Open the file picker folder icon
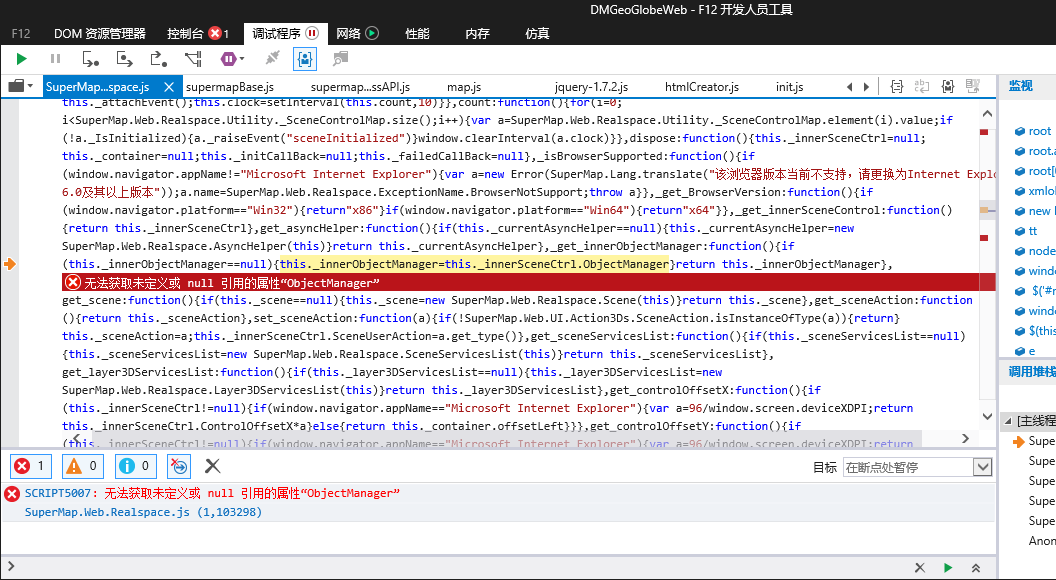This screenshot has width=1056, height=580. pyautogui.click(x=15, y=86)
